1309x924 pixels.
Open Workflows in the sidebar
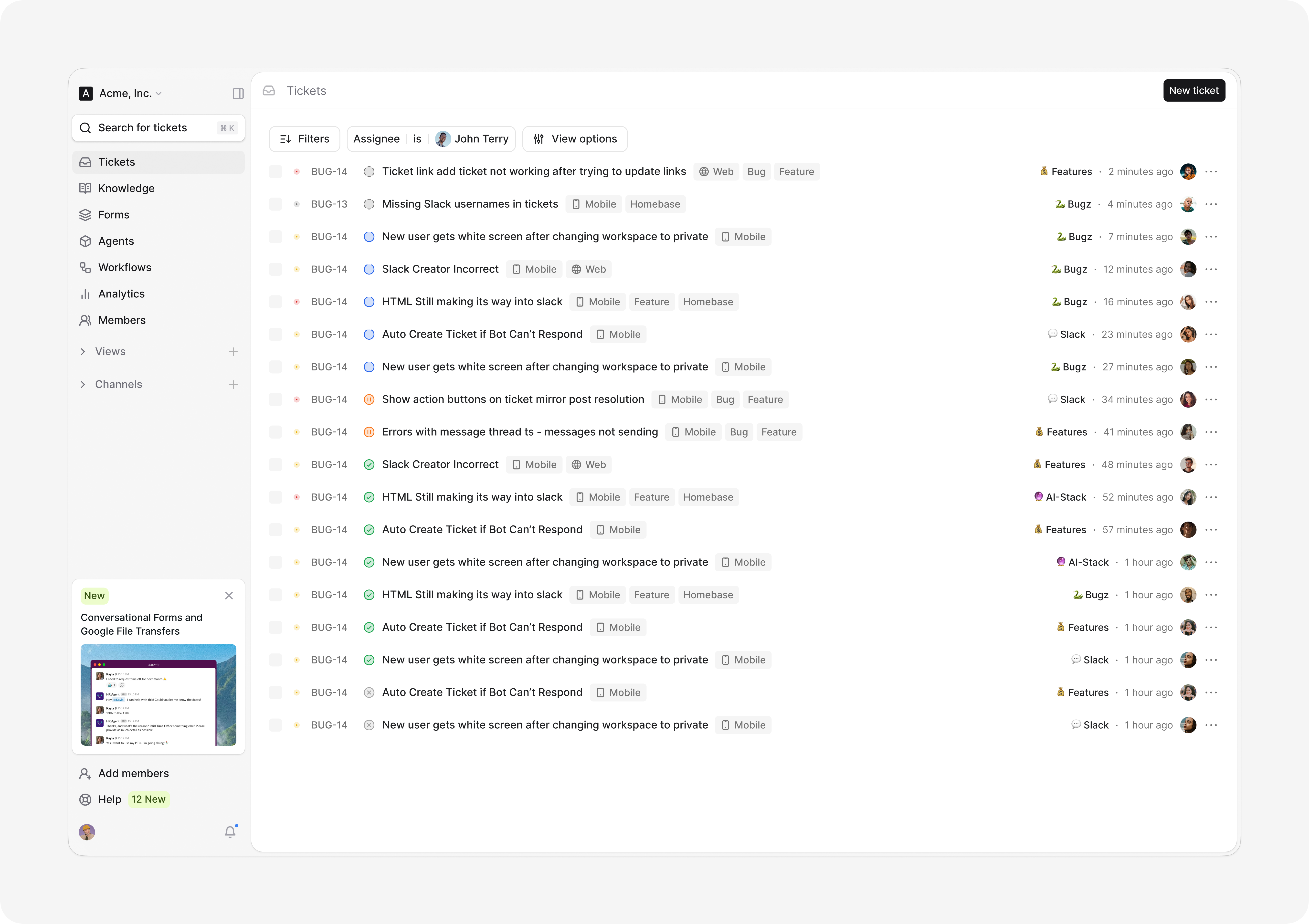pos(158,267)
